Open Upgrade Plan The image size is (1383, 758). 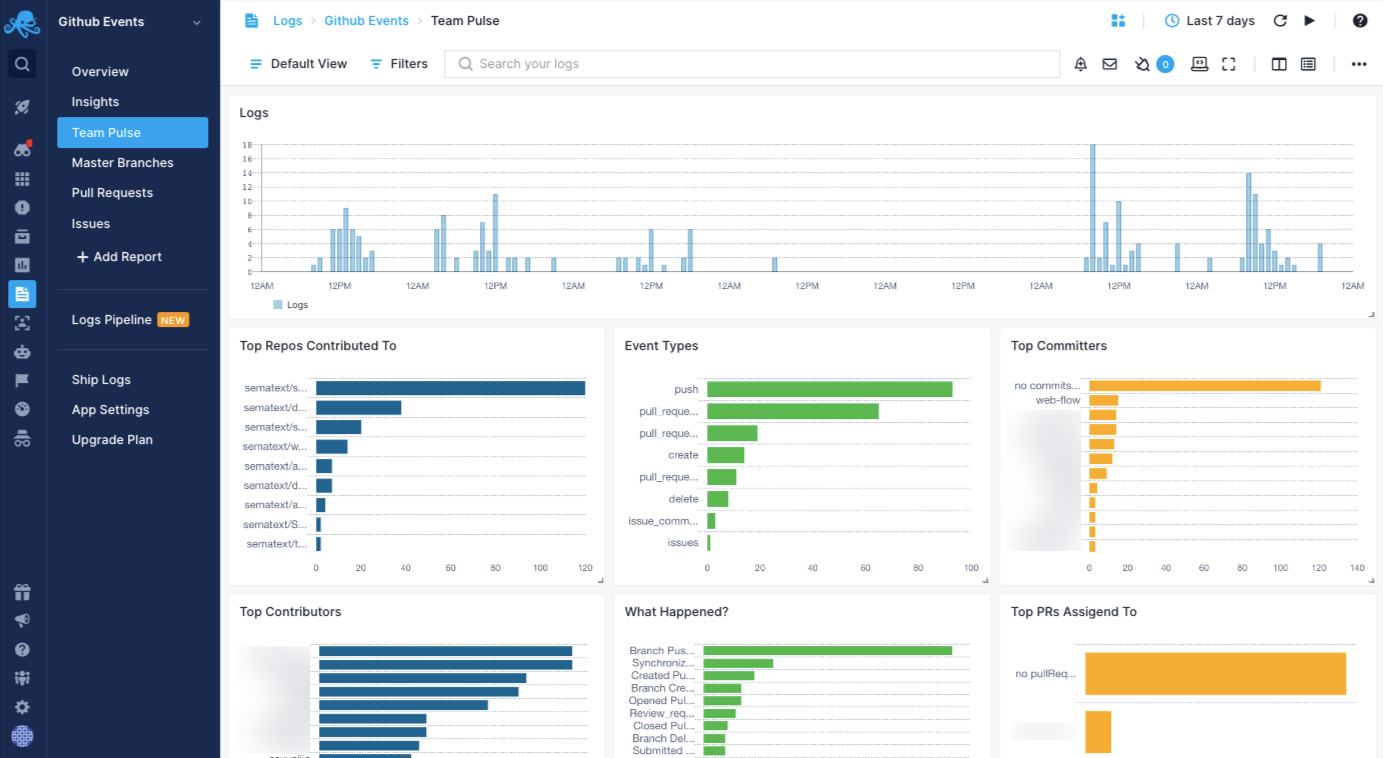click(112, 440)
